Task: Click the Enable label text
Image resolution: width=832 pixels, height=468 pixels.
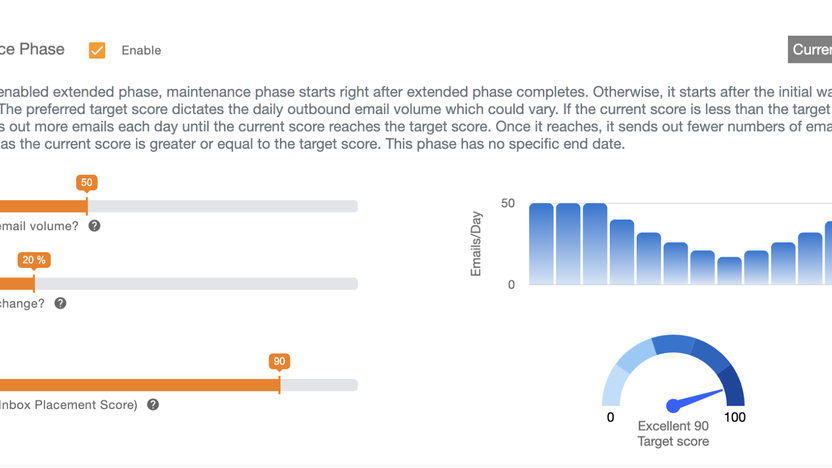Action: pyautogui.click(x=141, y=50)
